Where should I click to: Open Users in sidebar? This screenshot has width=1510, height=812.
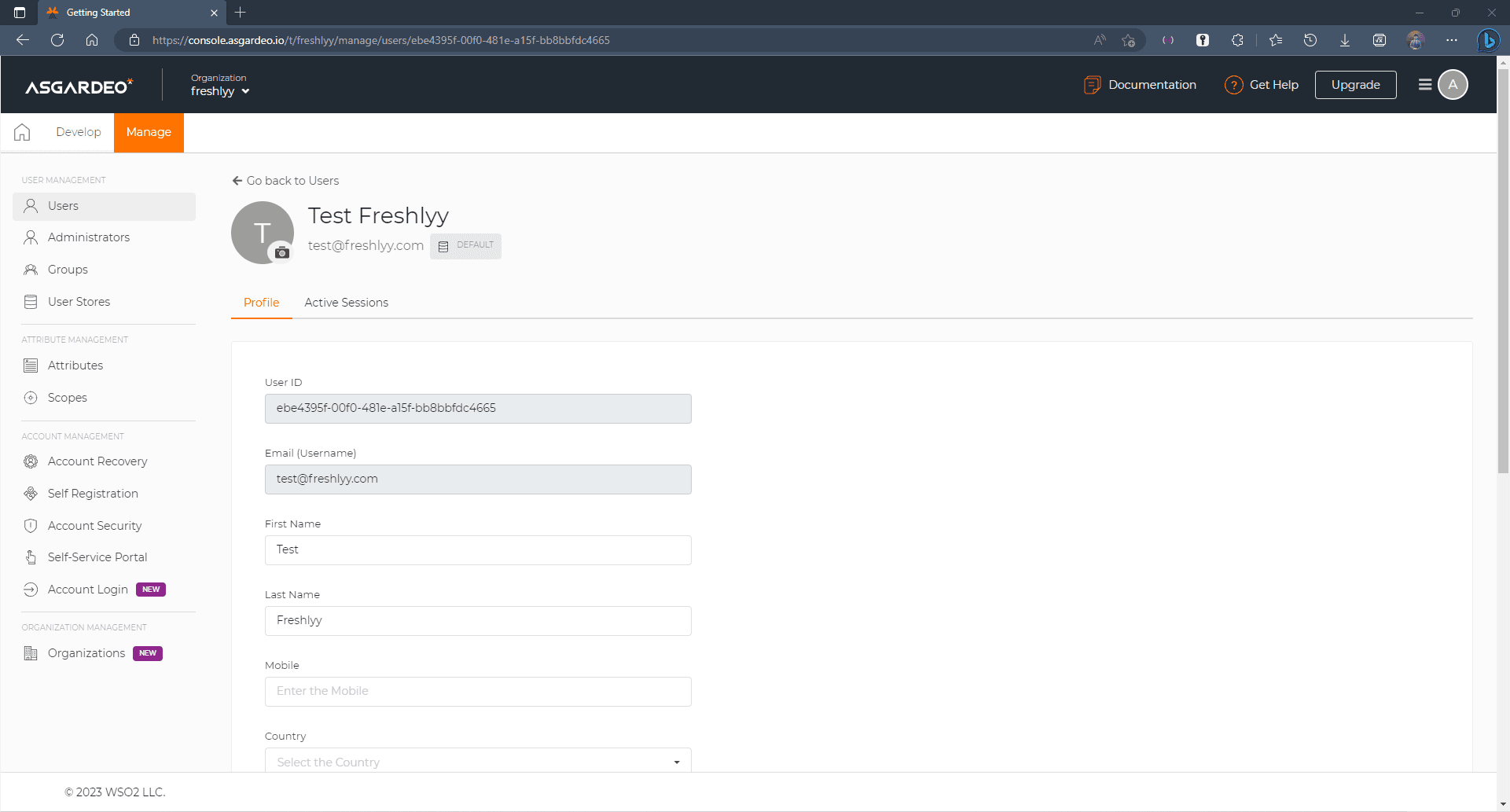[104, 206]
